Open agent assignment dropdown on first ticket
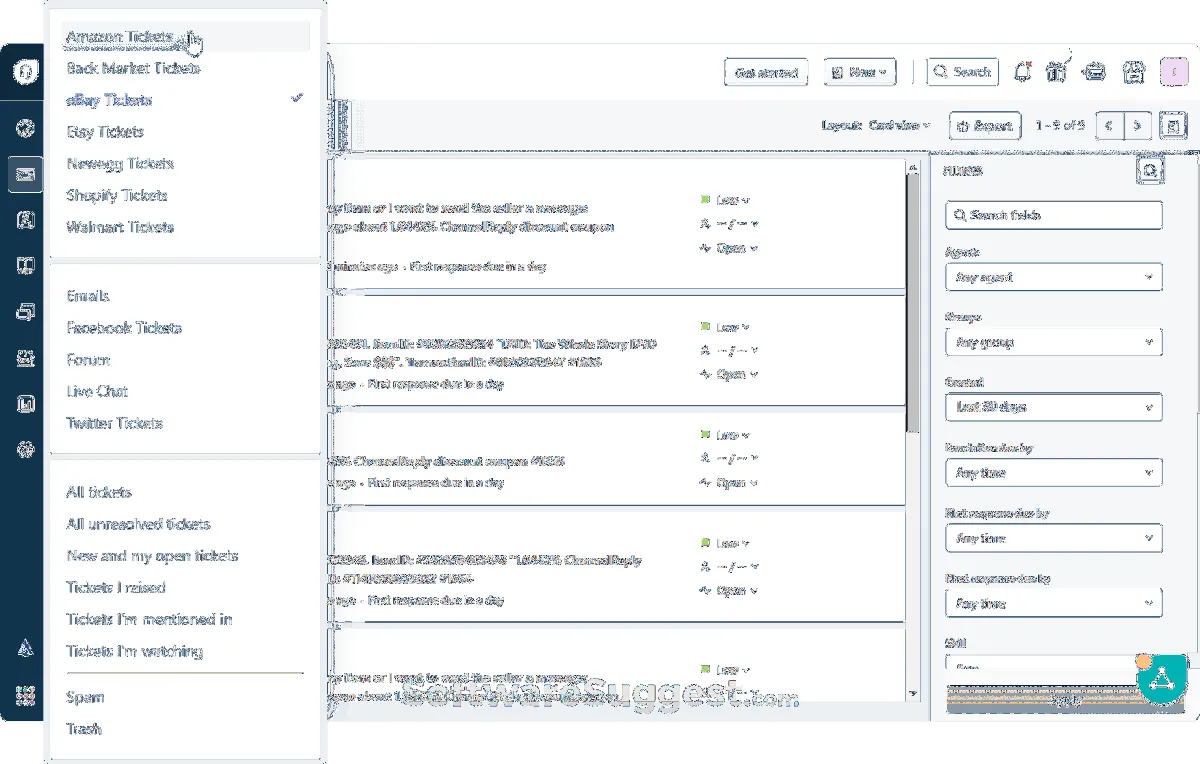The image size is (1200, 764). pyautogui.click(x=729, y=224)
